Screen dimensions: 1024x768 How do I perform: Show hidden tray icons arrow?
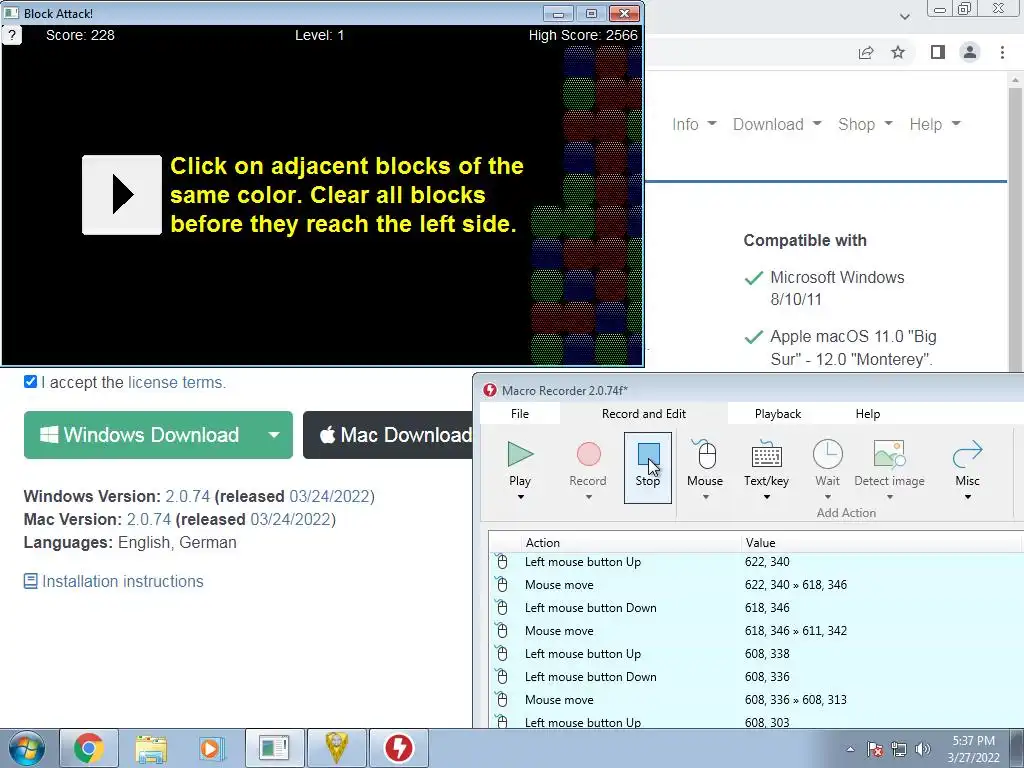coord(850,749)
